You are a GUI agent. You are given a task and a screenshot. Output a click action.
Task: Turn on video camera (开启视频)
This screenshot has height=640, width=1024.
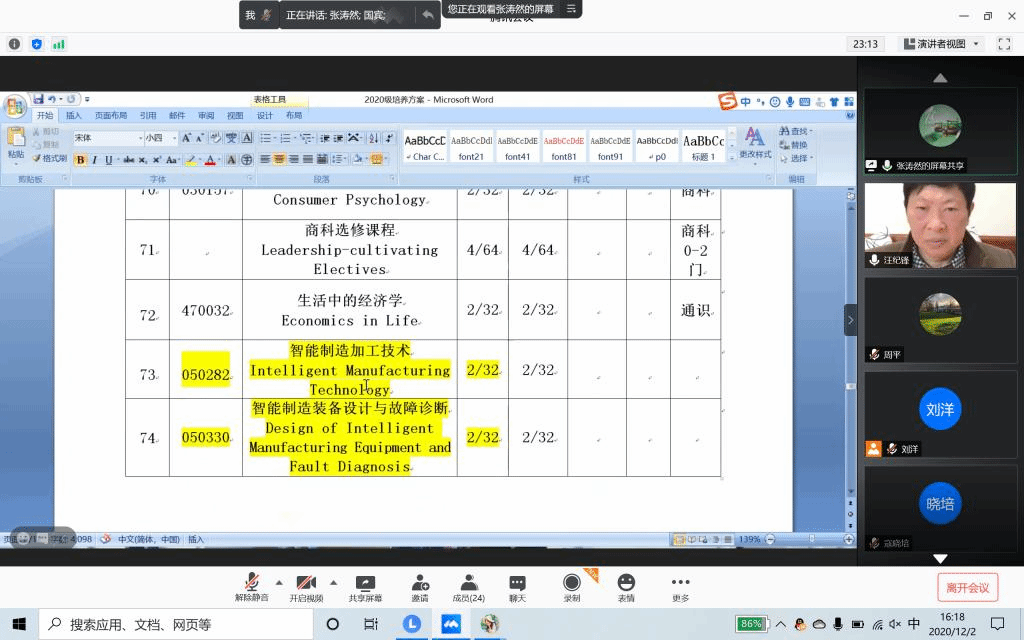coord(306,583)
